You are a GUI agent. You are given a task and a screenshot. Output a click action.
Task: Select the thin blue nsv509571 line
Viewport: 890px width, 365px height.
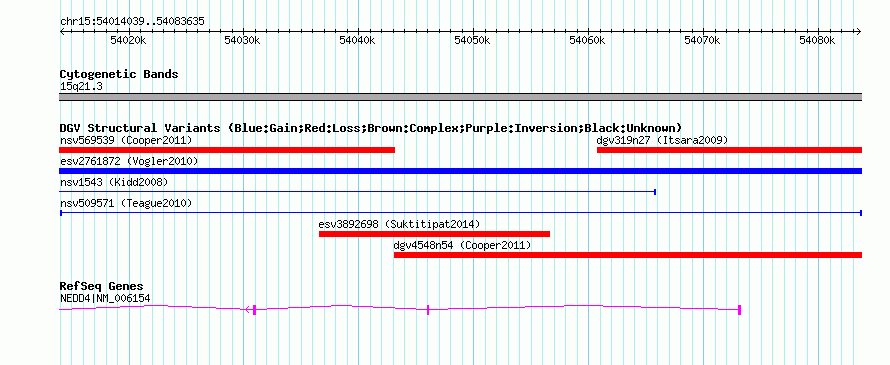[460, 213]
